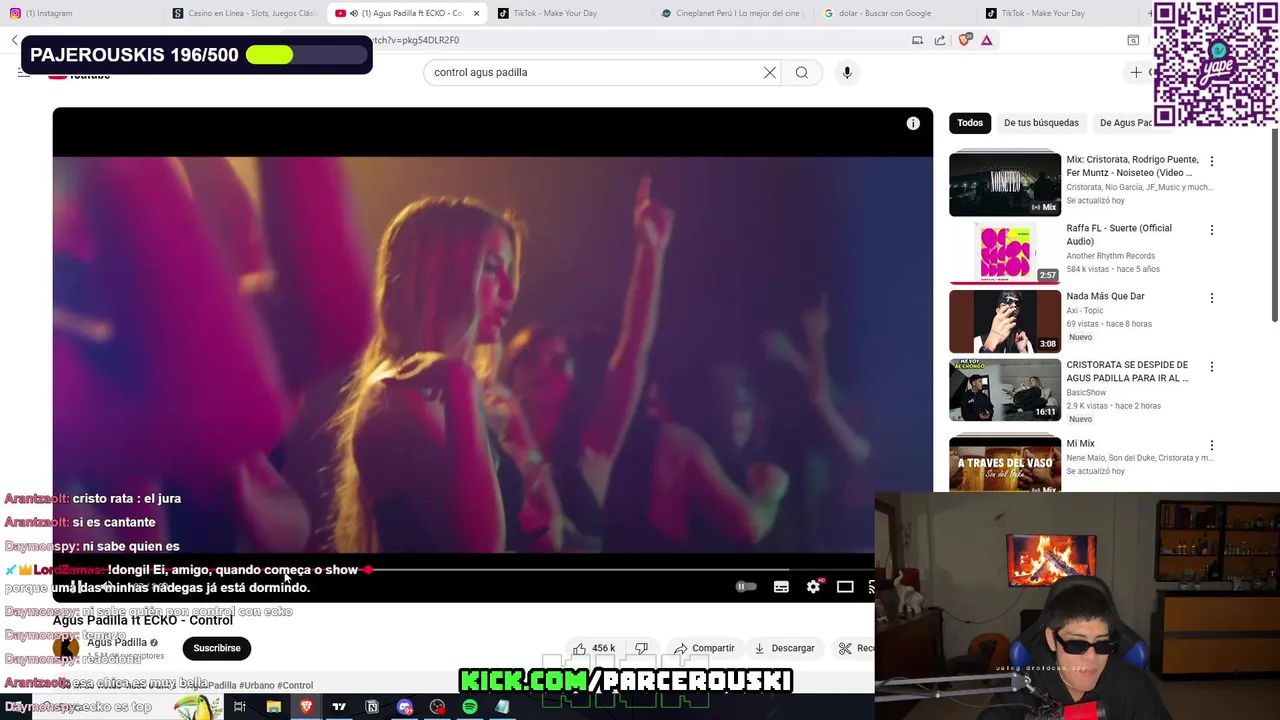The image size is (1280, 720).
Task: Play the Raffa FL Suerte thumbnail
Action: click(1005, 253)
